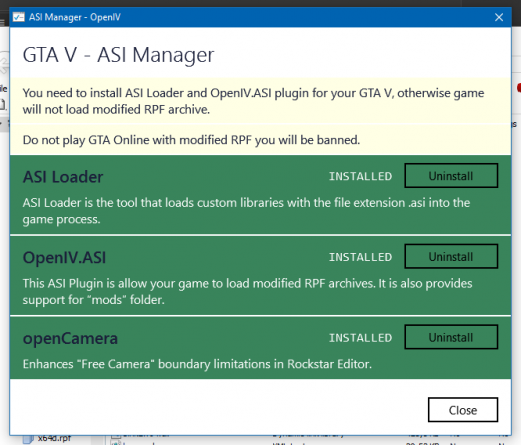521x445 pixels.
Task: Uninstall the openCamera plugin
Action: [451, 337]
